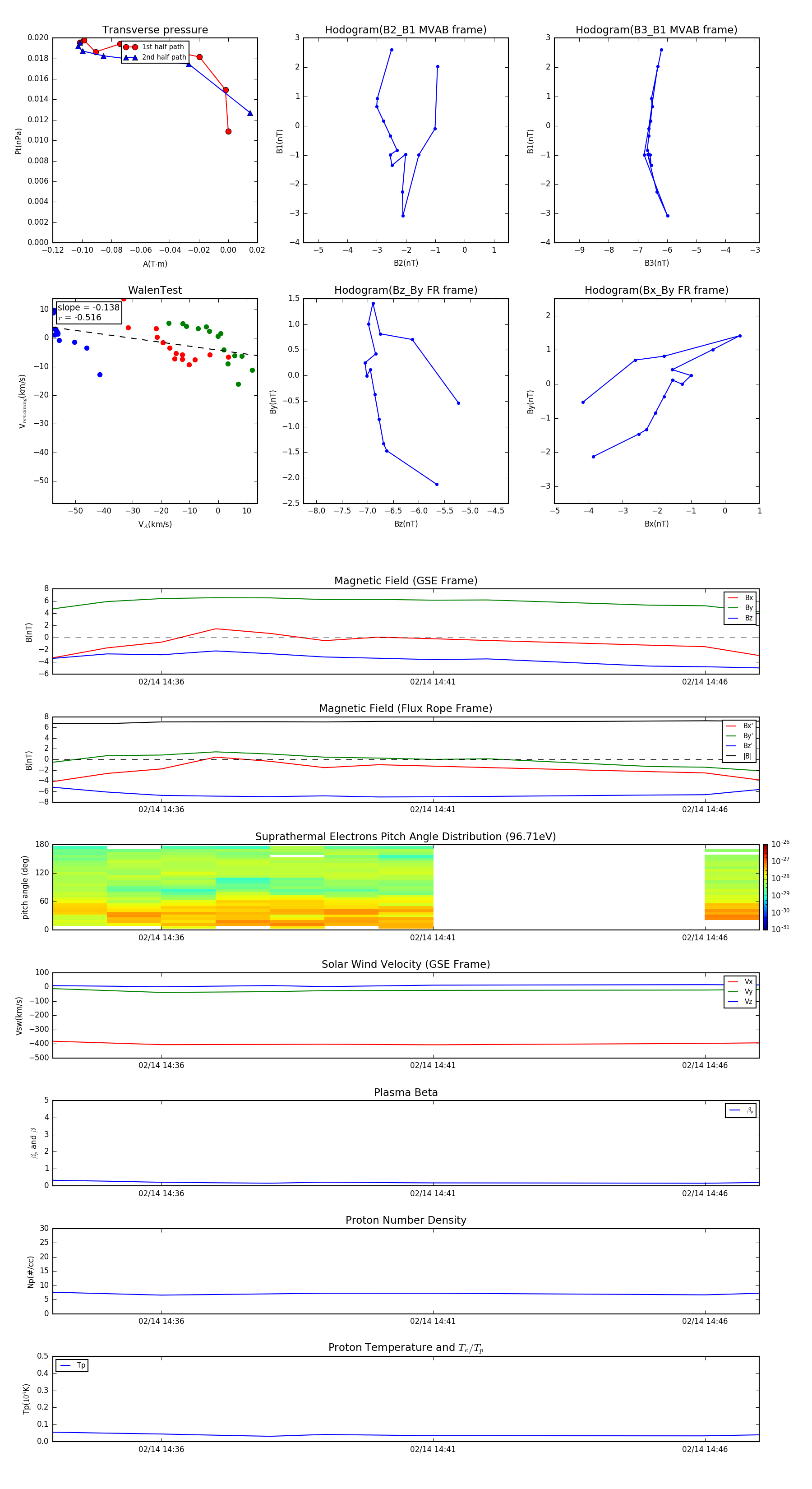Select the "V_remaining(km/s)" y-axis label
The width and height of the screenshot is (812, 1489).
click(x=22, y=401)
